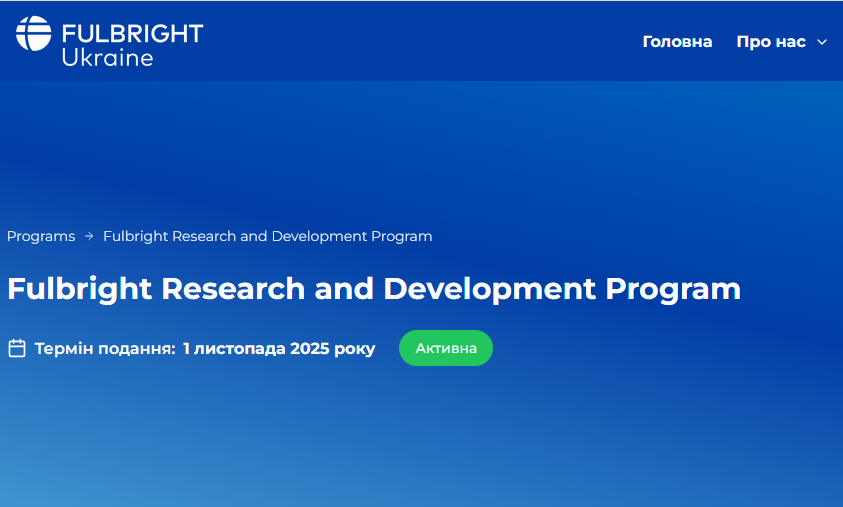This screenshot has height=507, width=843.
Task: Click the year 2025 in the deadline
Action: pos(310,349)
